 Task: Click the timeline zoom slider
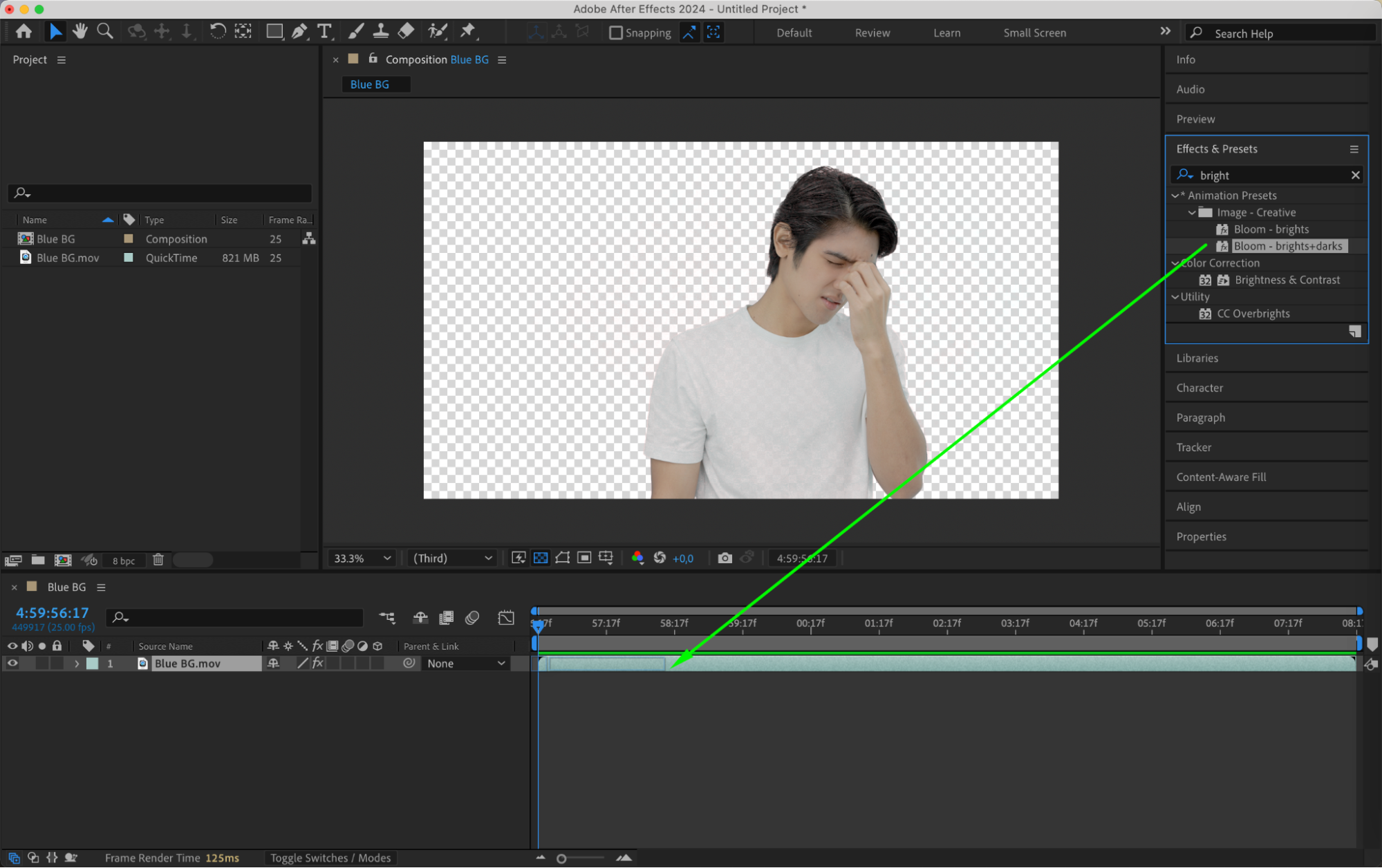(561, 858)
